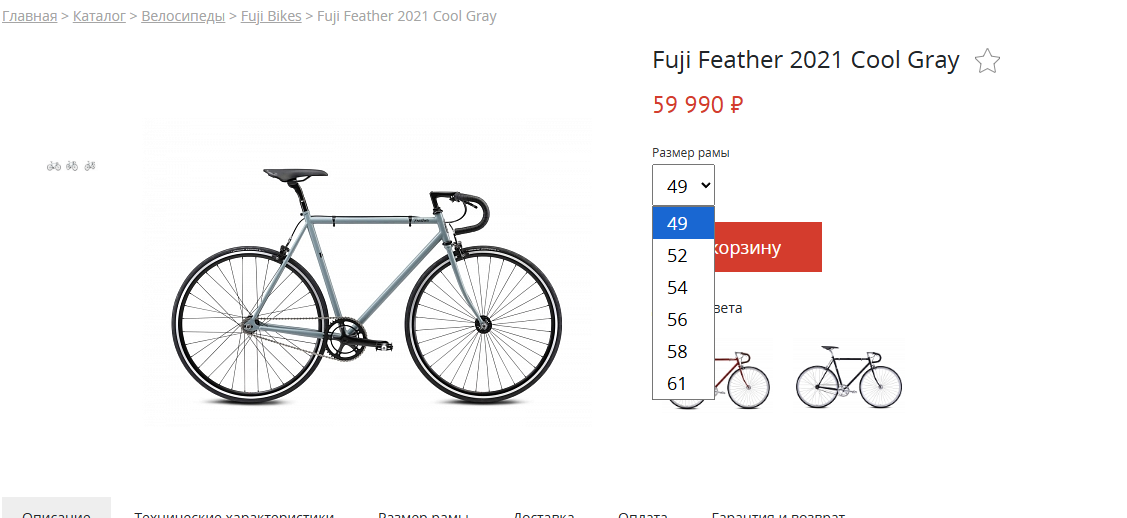The height and width of the screenshot is (518, 1127).
Task: Switch to the Доставка tab
Action: (x=543, y=513)
